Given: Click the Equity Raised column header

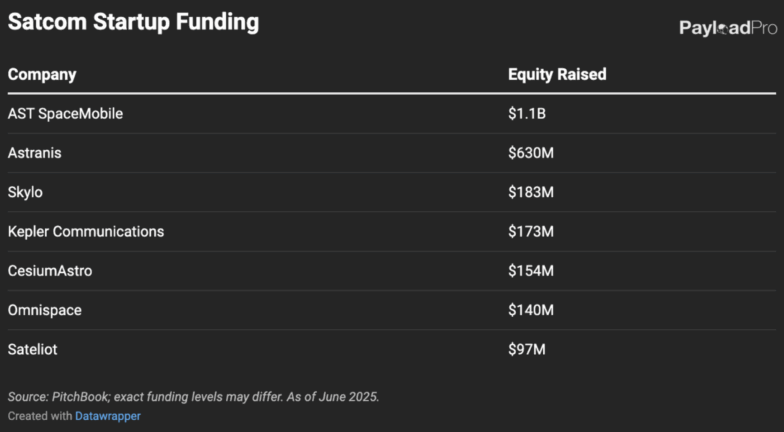Looking at the screenshot, I should (x=557, y=74).
